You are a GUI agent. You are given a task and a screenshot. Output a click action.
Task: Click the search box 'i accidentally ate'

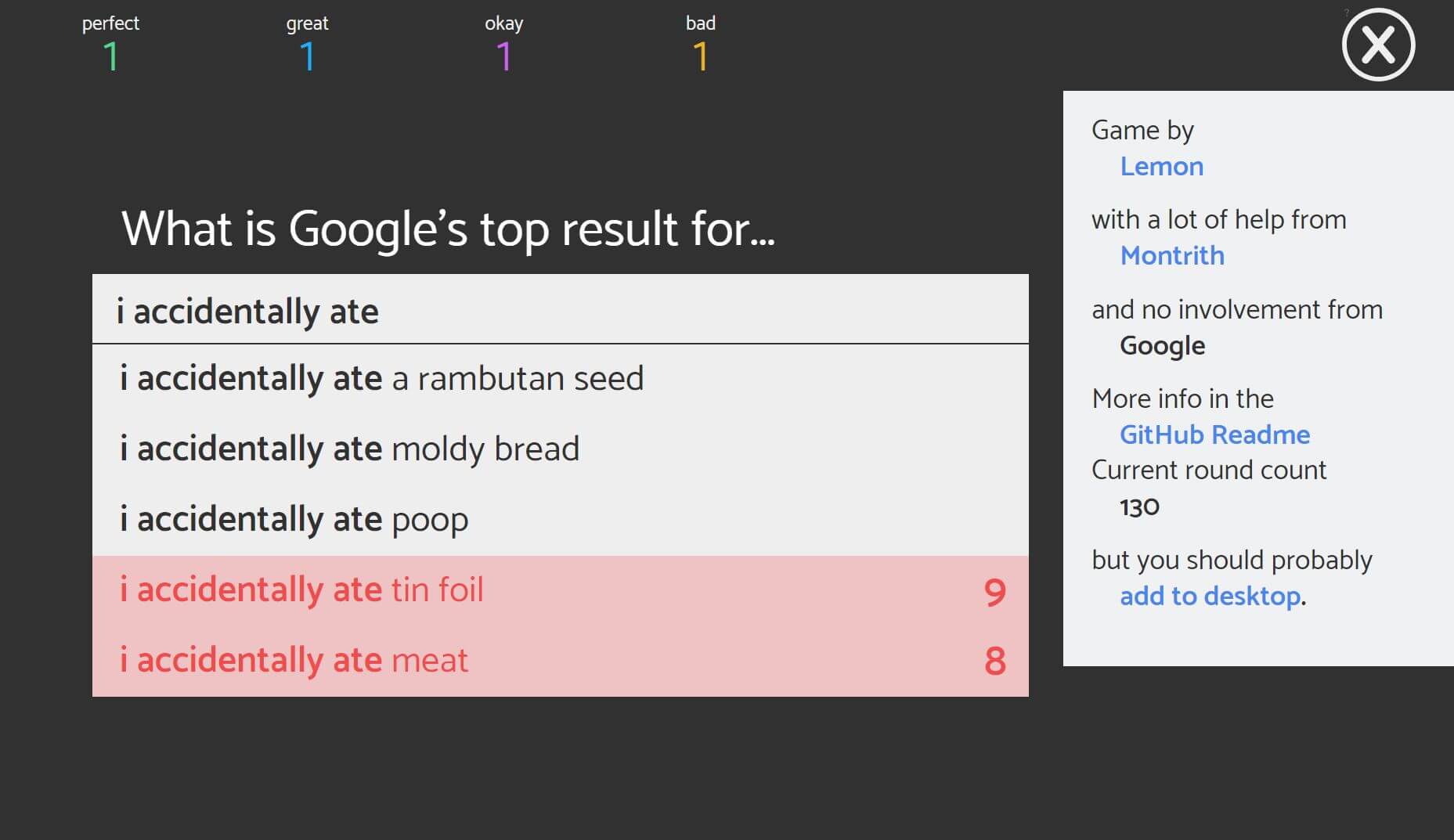click(560, 311)
